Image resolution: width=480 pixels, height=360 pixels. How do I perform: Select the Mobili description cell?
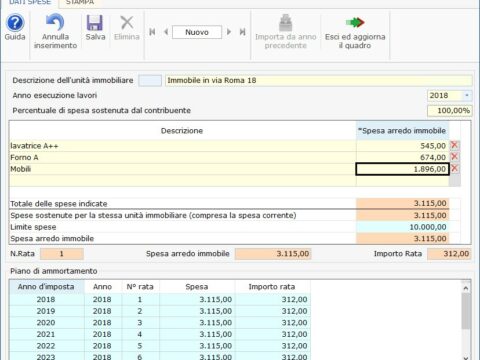coord(183,169)
